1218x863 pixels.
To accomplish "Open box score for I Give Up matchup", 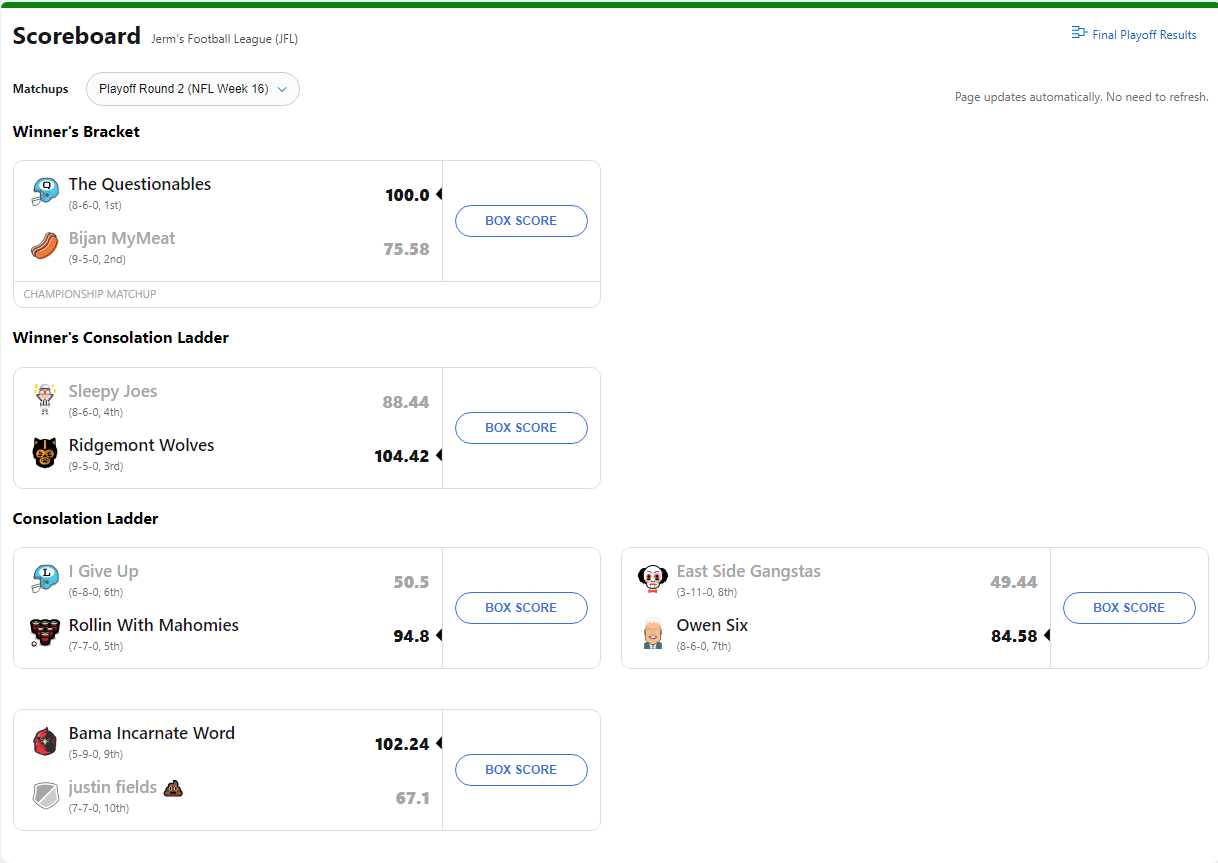I will (x=521, y=608).
